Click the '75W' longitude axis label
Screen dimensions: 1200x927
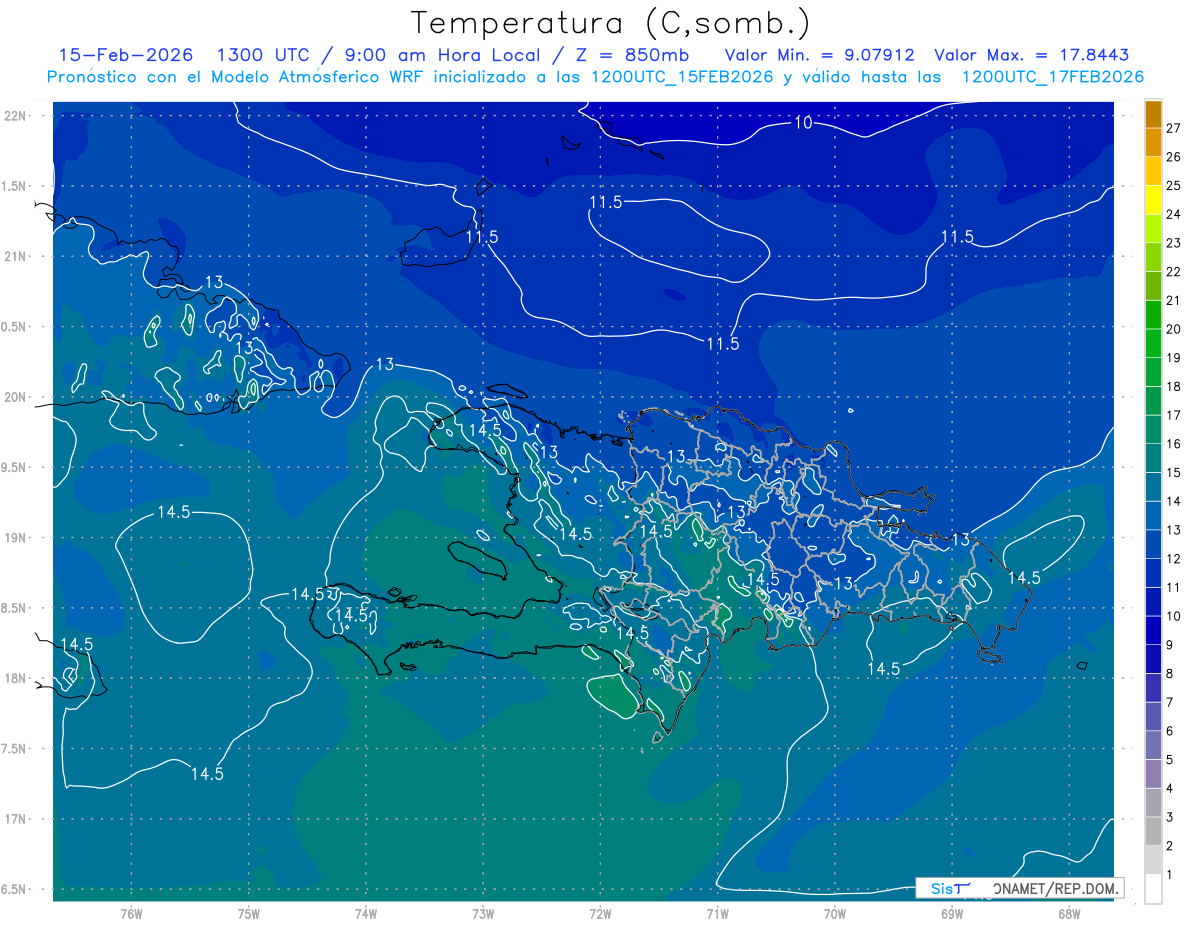click(x=248, y=913)
